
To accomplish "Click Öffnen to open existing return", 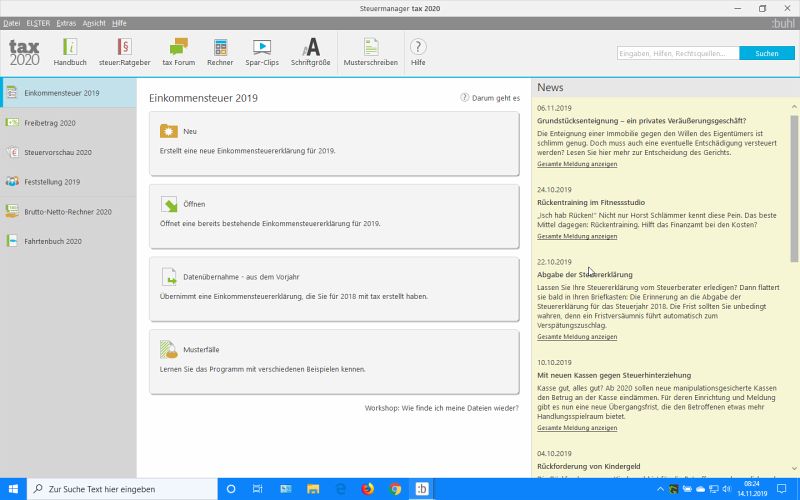I will (334, 212).
